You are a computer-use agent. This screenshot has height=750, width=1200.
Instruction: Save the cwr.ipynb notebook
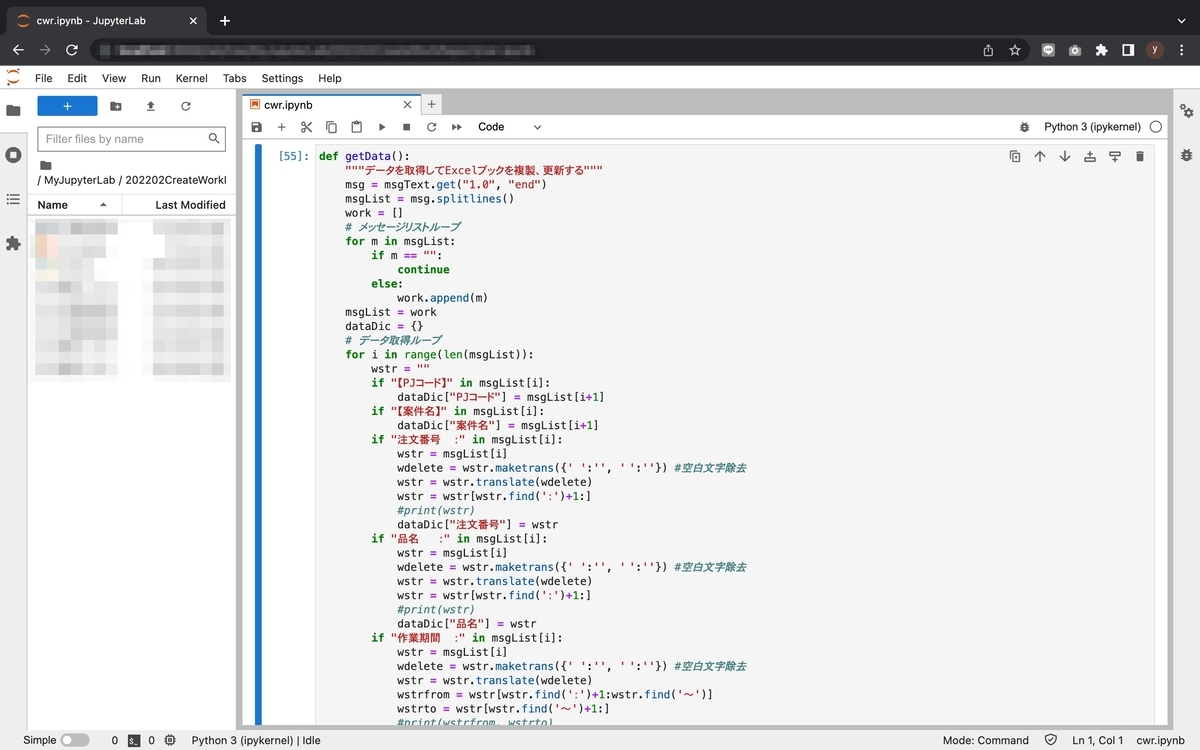256,127
